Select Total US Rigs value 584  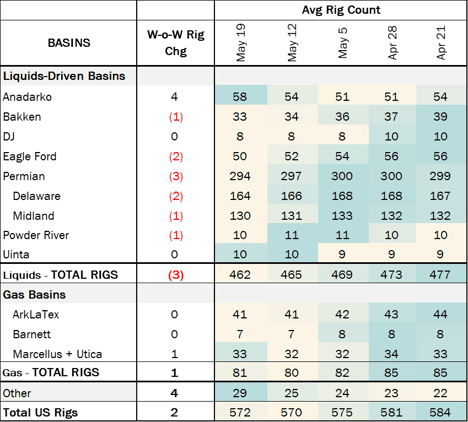point(440,412)
